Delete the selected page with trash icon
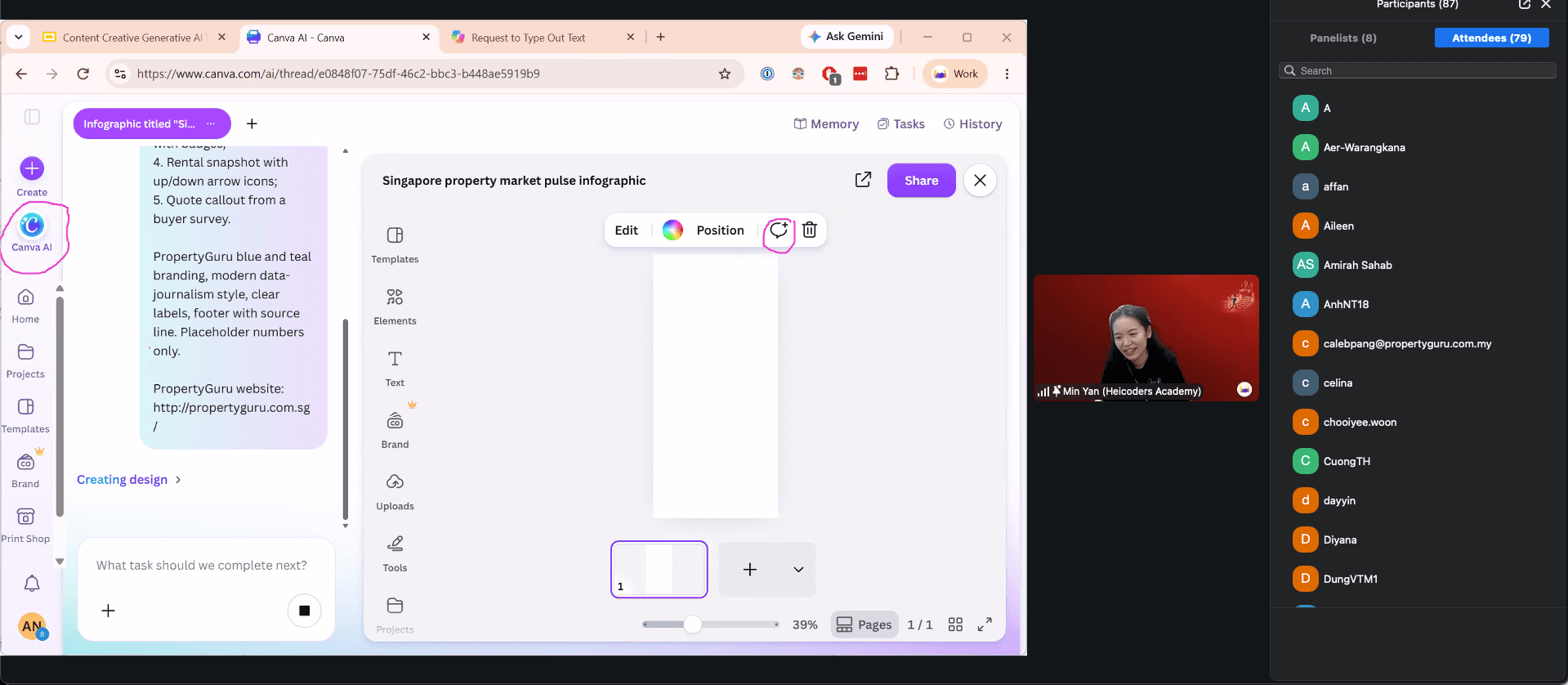 [x=810, y=231]
